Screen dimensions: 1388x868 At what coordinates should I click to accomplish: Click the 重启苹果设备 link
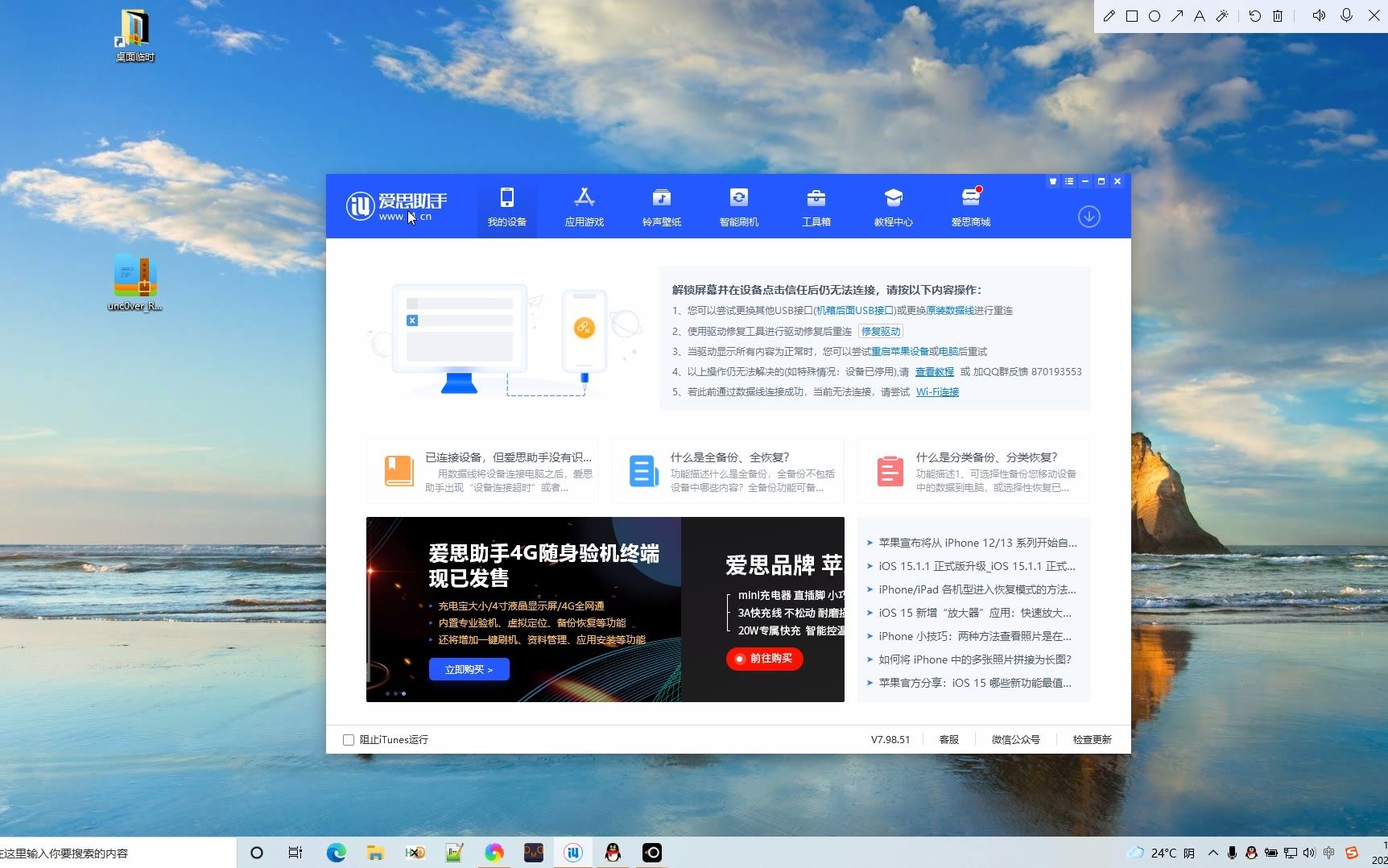tap(900, 352)
